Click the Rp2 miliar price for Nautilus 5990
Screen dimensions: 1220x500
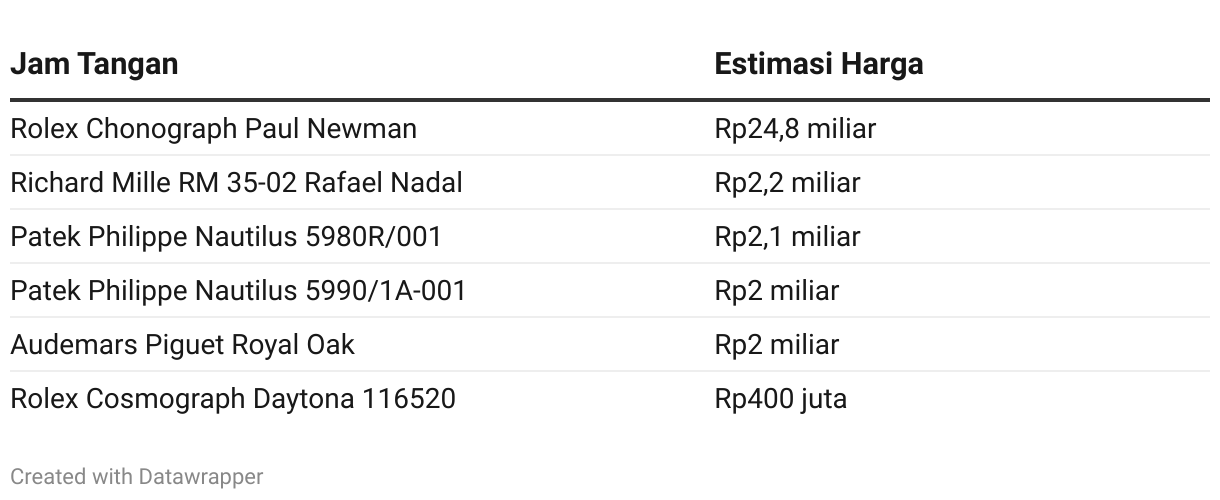pyautogui.click(x=776, y=291)
